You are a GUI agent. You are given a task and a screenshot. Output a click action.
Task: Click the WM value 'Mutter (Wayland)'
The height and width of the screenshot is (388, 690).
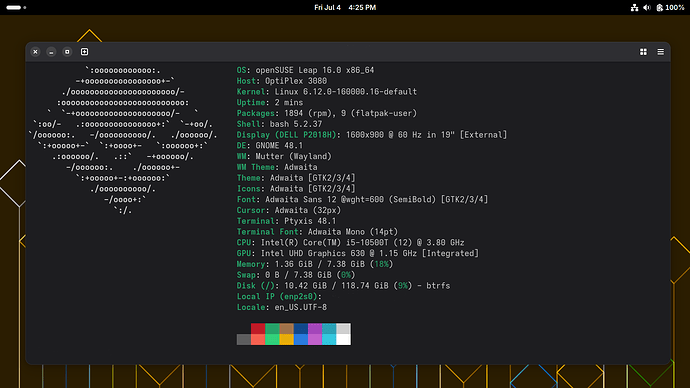tap(294, 157)
